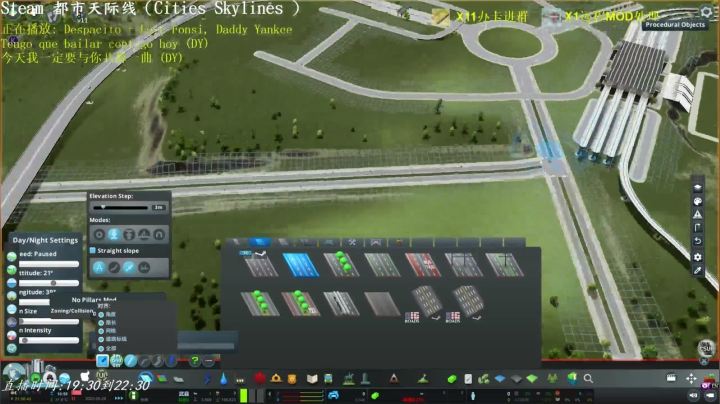Click the warning triangle icon on right sidebar
The width and height of the screenshot is (720, 404).
[x=698, y=214]
